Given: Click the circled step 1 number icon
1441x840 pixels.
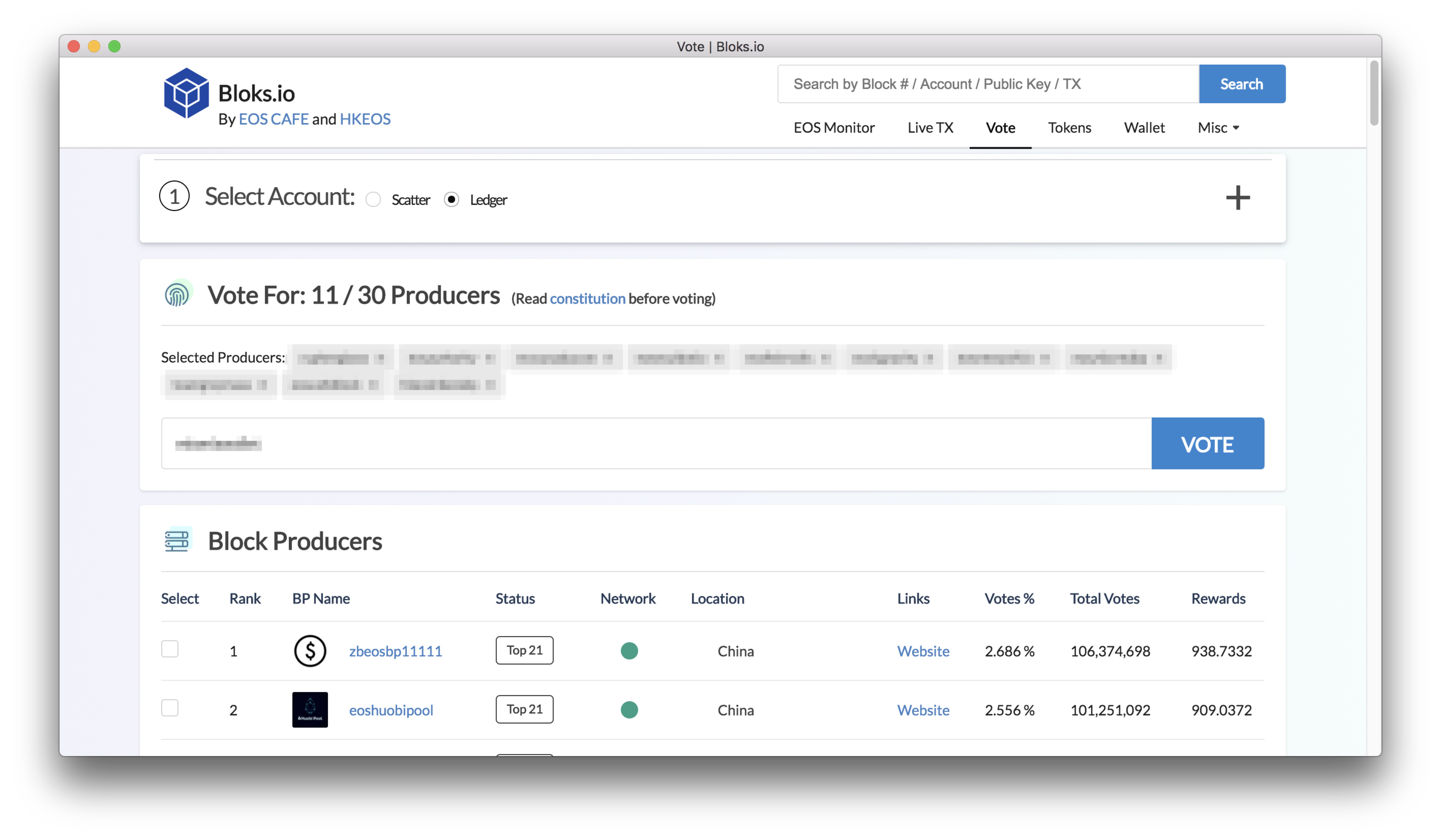Looking at the screenshot, I should [174, 196].
